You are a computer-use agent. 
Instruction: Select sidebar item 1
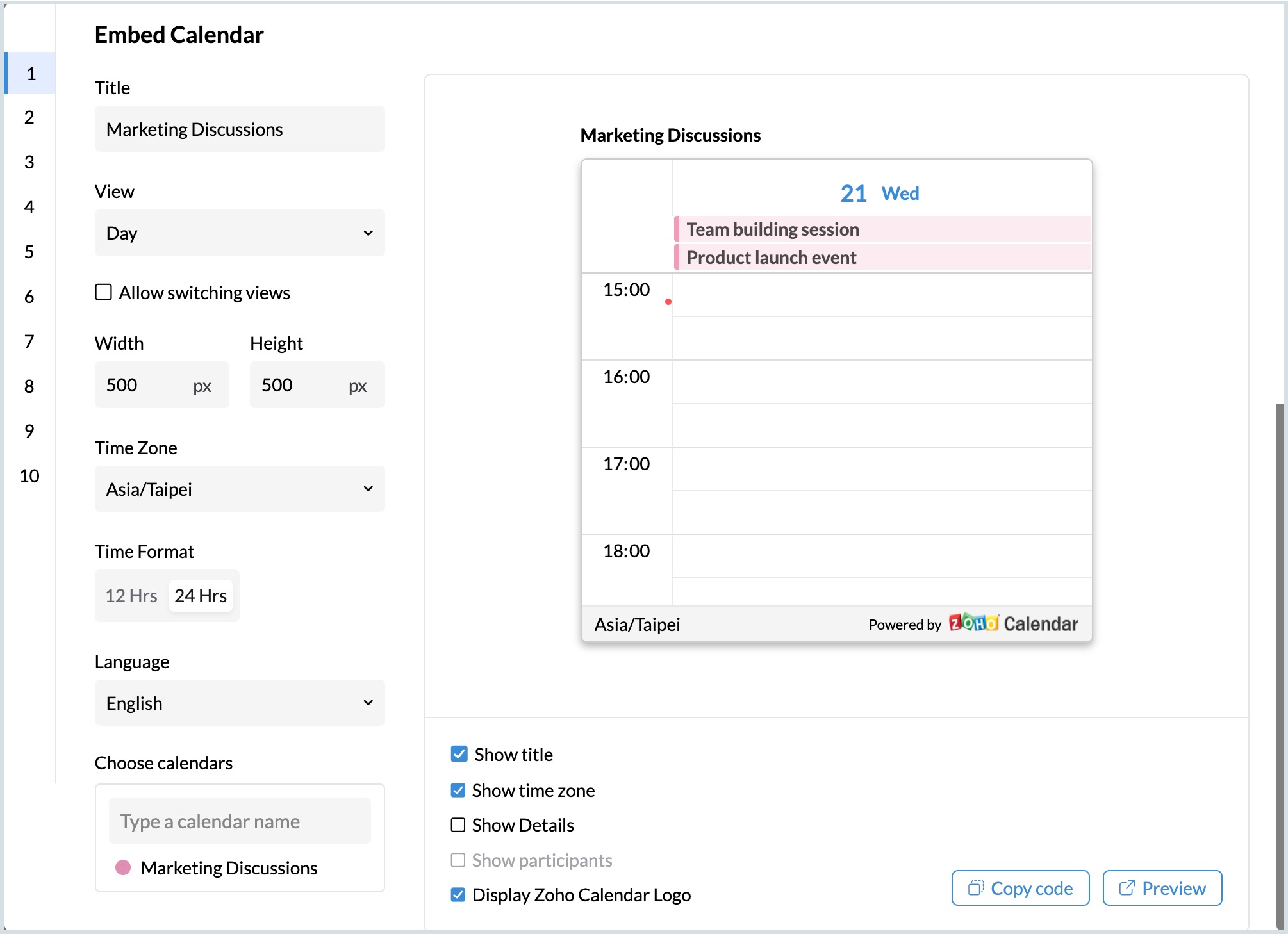coord(30,73)
